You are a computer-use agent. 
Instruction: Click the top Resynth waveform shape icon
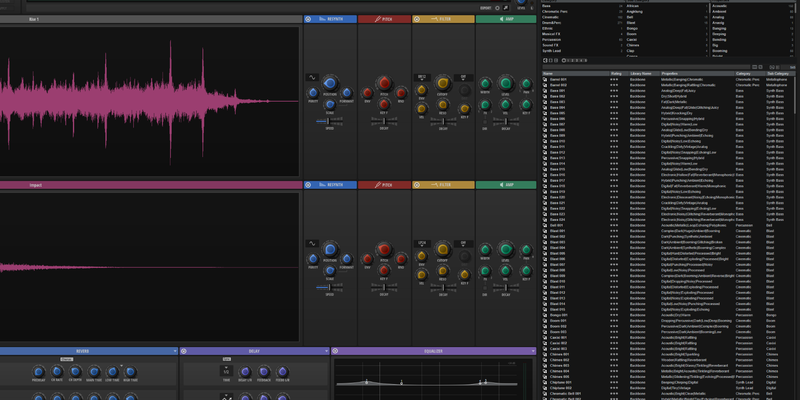(x=311, y=76)
